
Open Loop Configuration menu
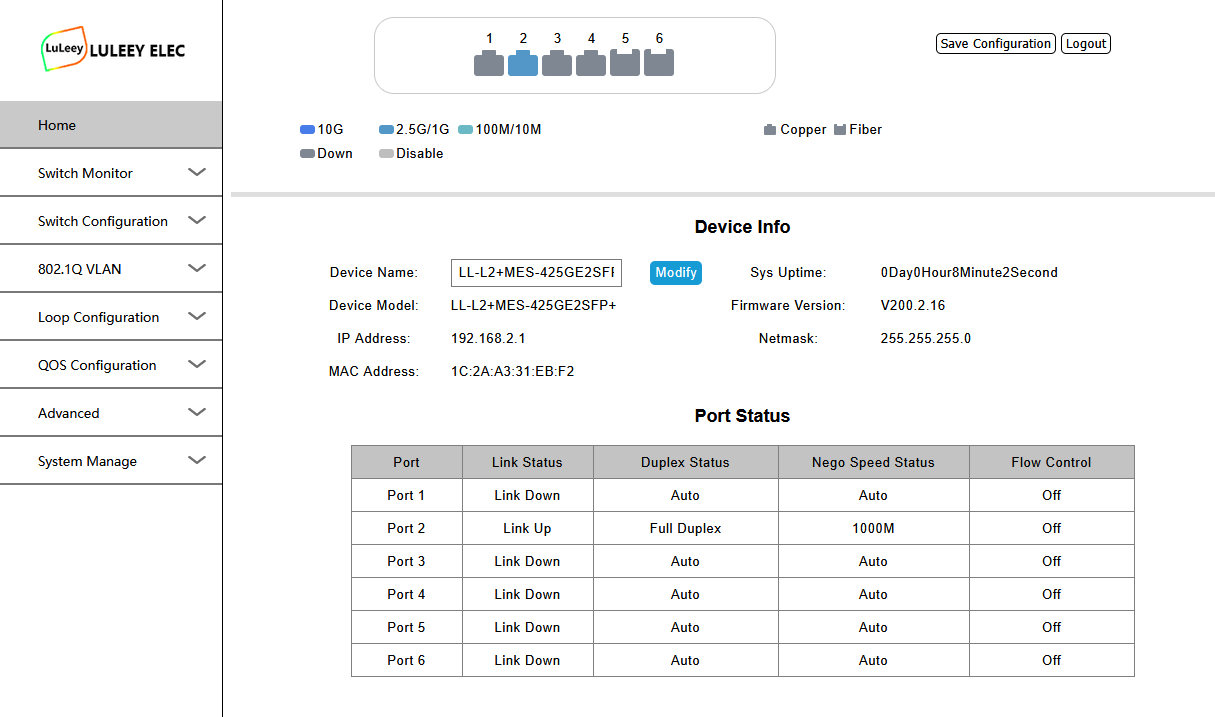[x=111, y=317]
